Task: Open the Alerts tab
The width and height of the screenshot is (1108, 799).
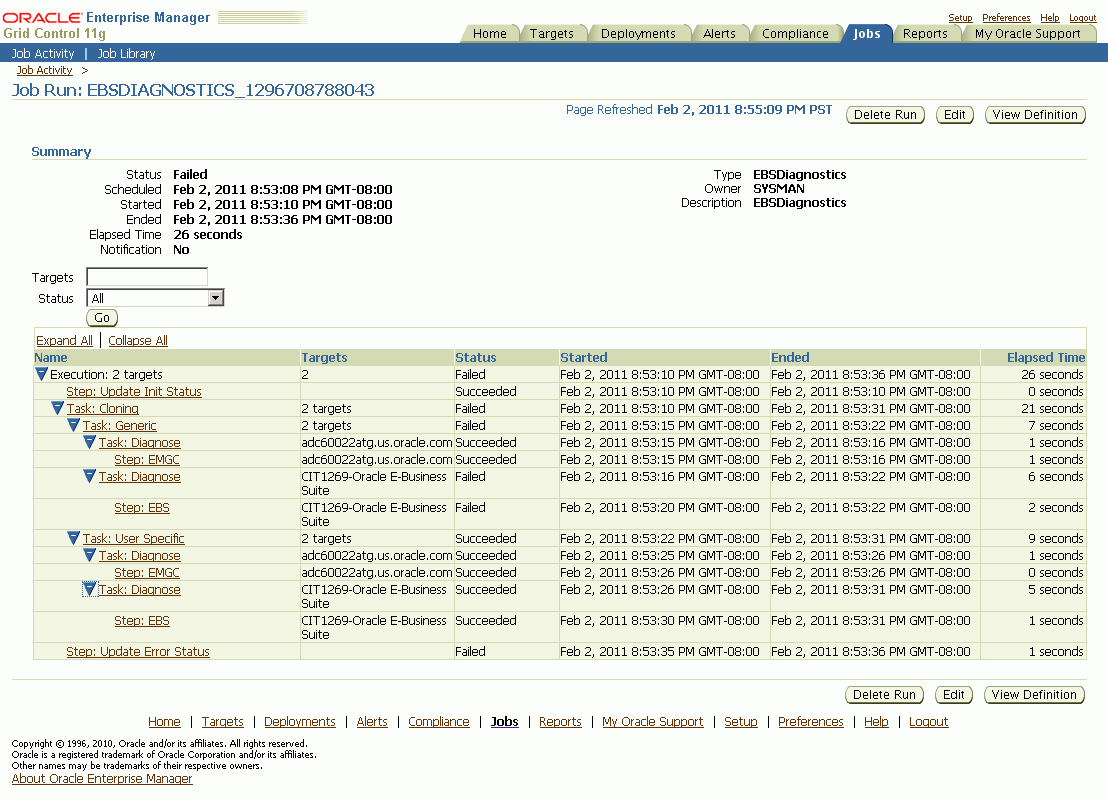Action: [719, 33]
